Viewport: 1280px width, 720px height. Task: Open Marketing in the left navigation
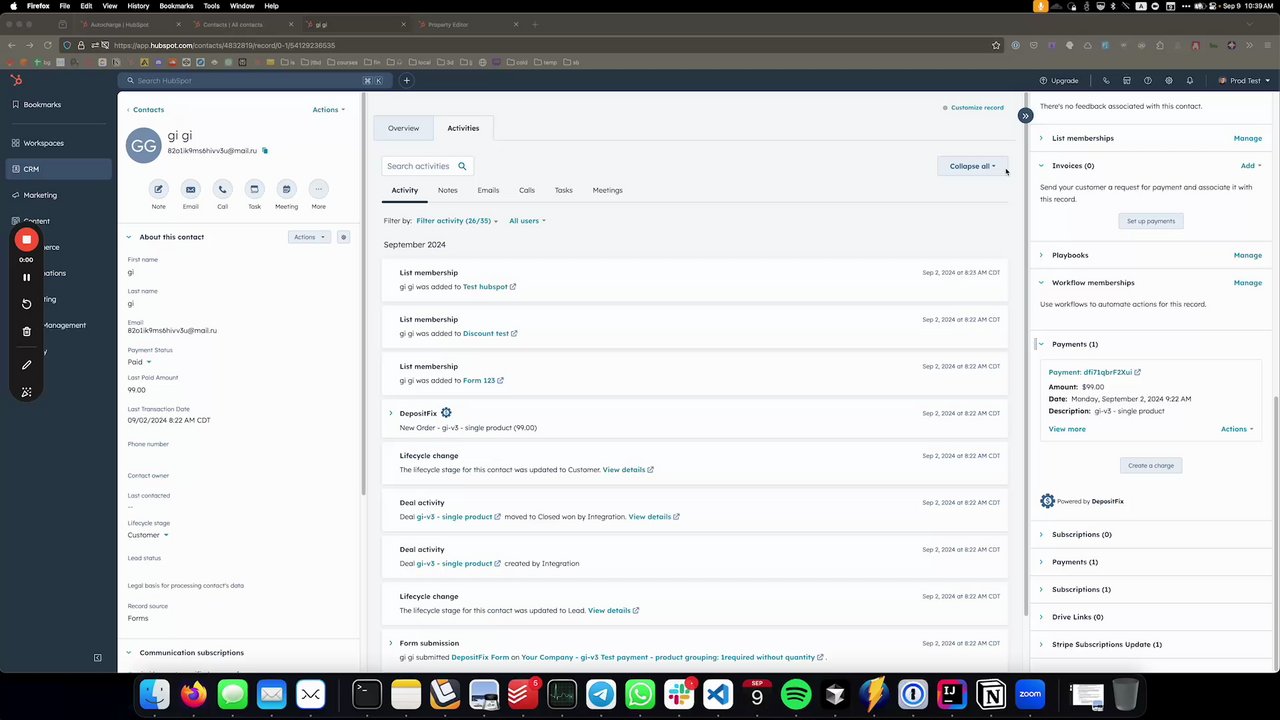40,195
